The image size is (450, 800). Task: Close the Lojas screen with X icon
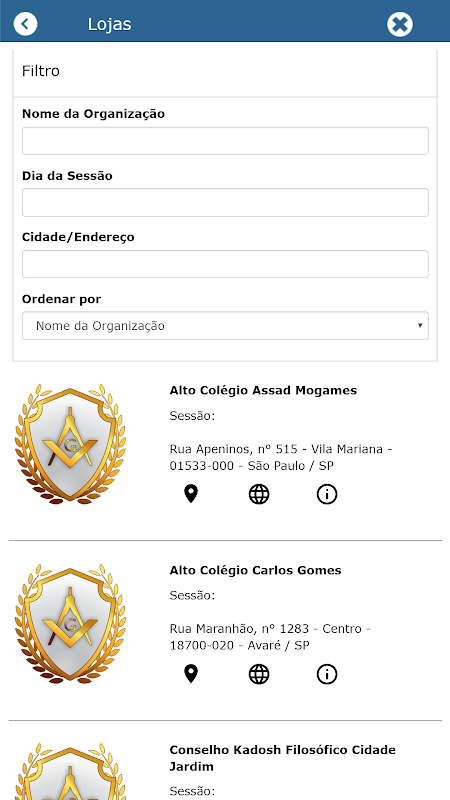(x=399, y=24)
